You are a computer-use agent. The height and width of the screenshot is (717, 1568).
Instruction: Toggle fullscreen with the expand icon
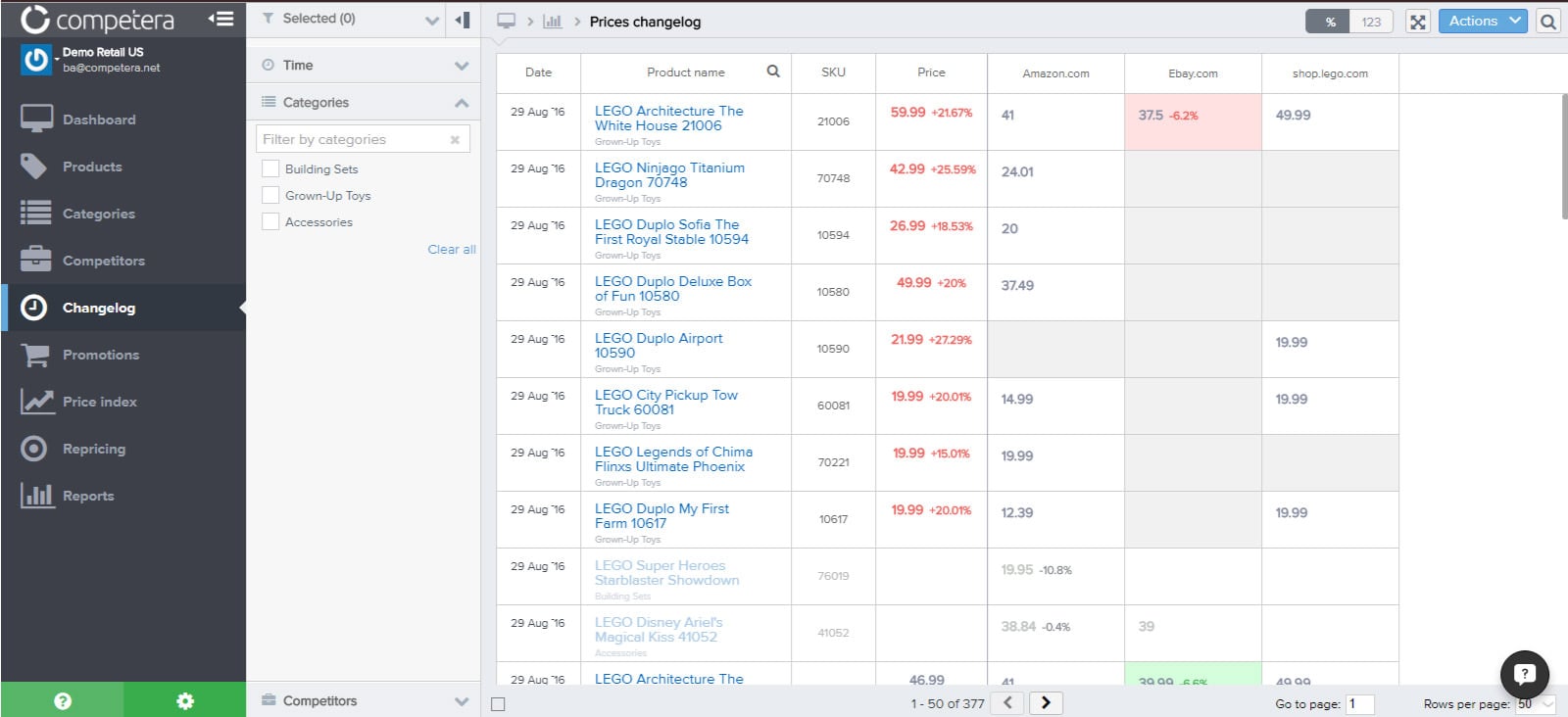[x=1417, y=22]
